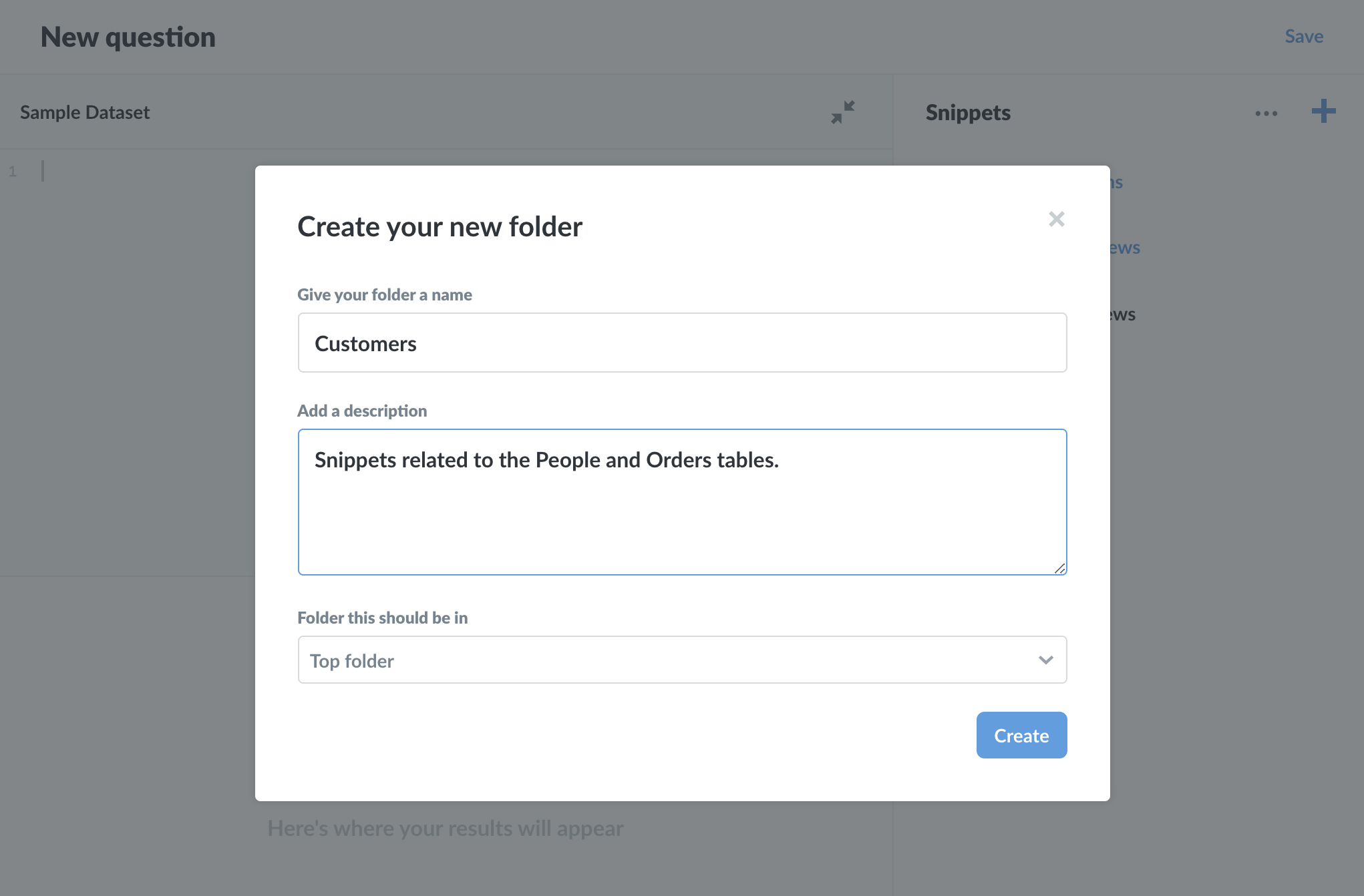The height and width of the screenshot is (896, 1364).
Task: Click the line number gutter in the editor
Action: tap(12, 170)
